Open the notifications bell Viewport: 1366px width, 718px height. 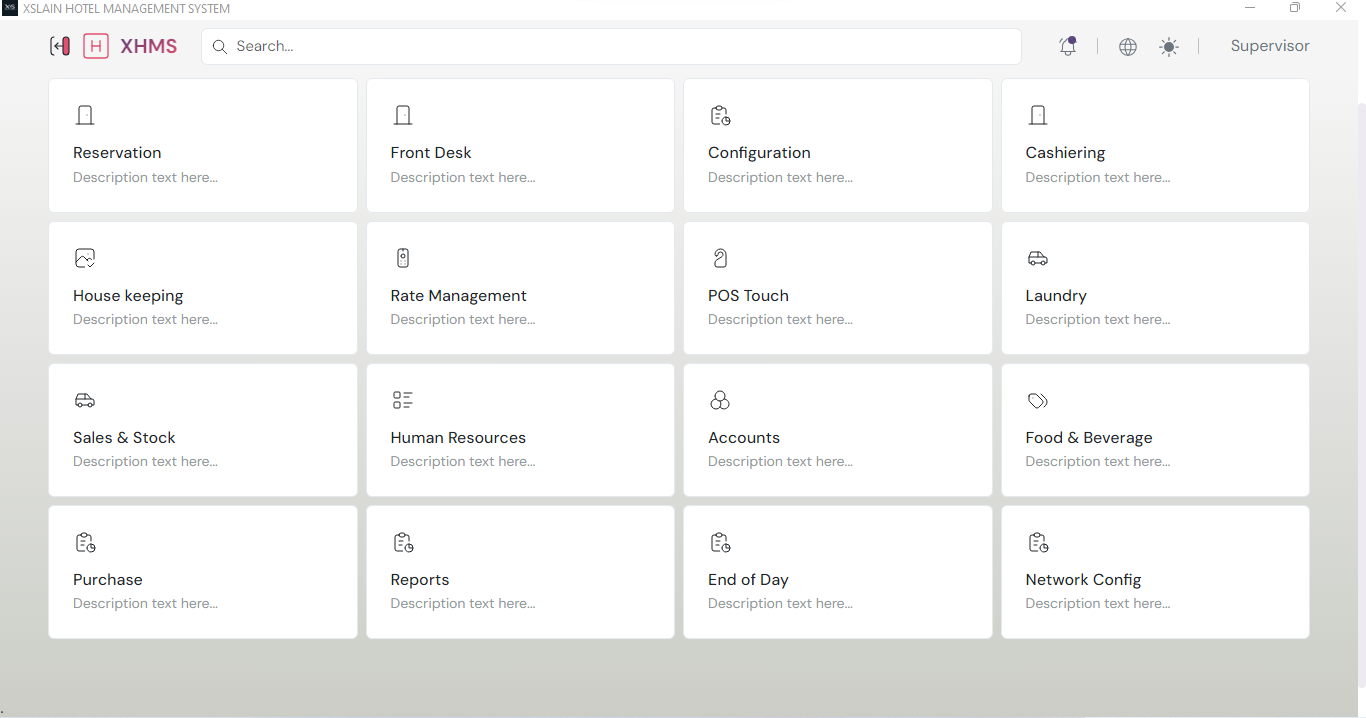pos(1067,46)
